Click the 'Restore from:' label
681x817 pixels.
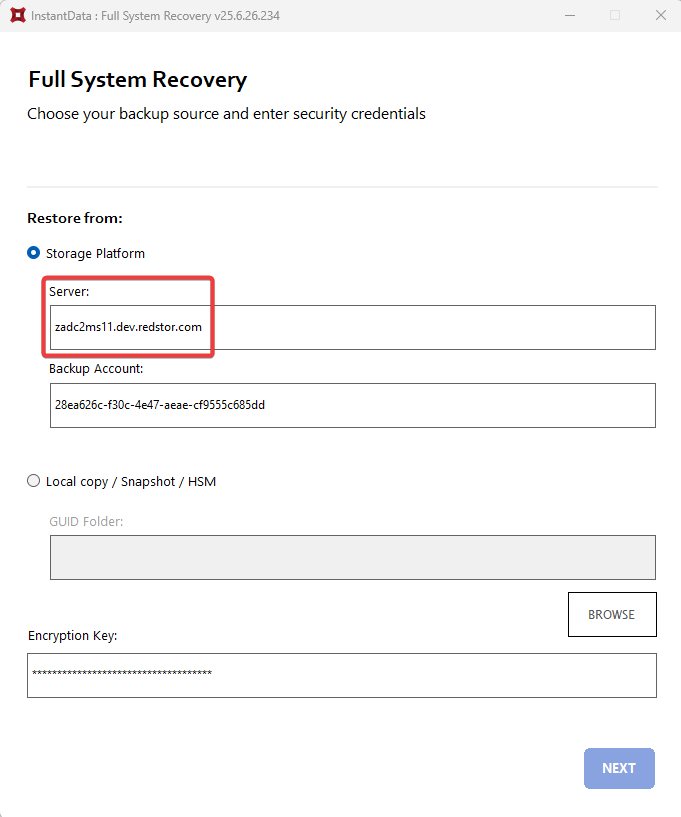click(x=75, y=218)
